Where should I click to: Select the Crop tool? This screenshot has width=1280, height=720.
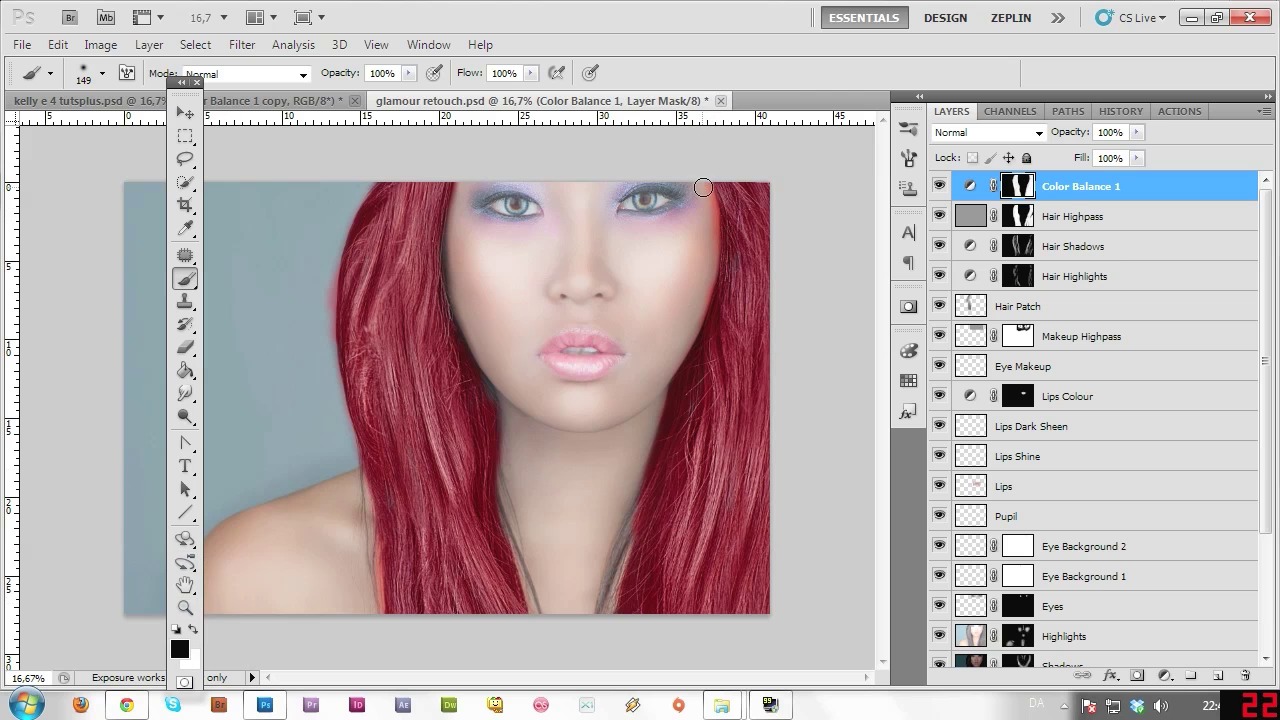[x=185, y=205]
